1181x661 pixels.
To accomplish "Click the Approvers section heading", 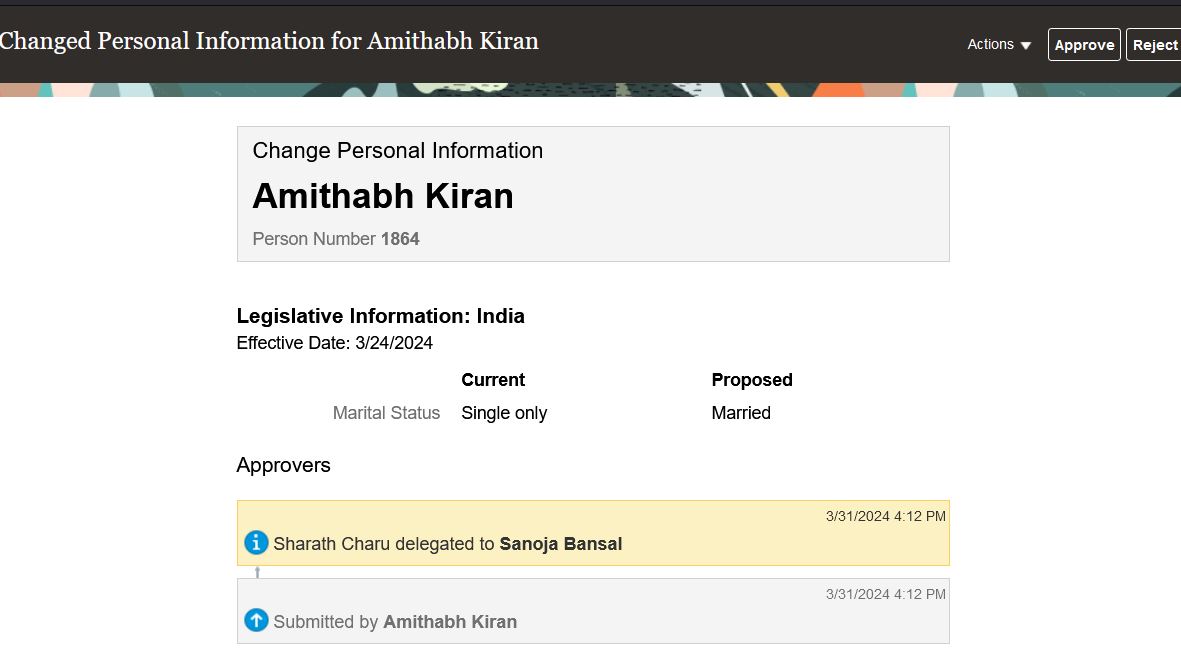I will point(283,465).
